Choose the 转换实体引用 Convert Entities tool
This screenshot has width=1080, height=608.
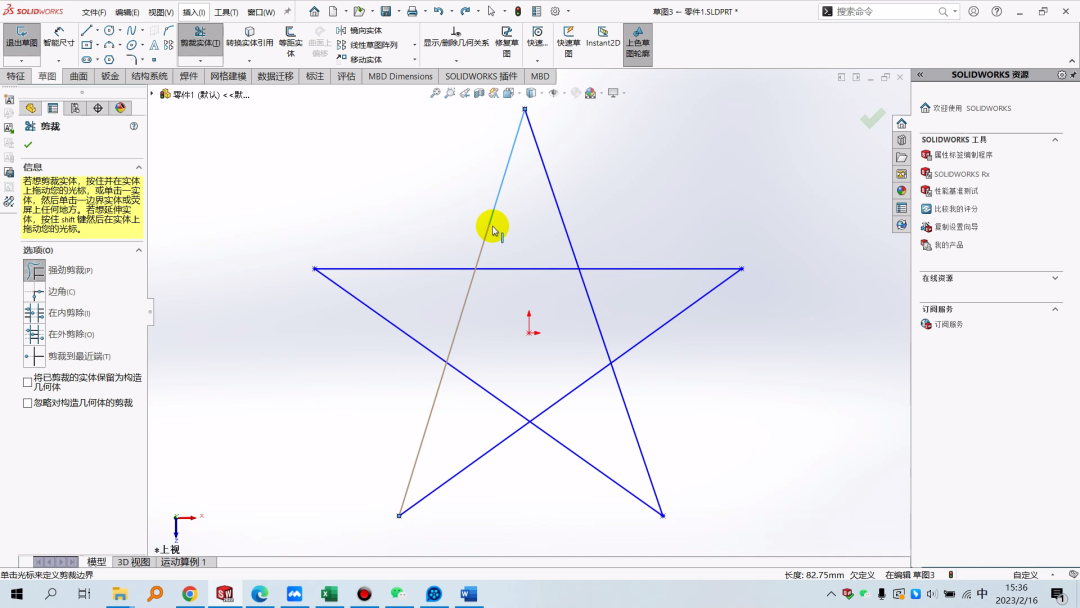pos(249,38)
